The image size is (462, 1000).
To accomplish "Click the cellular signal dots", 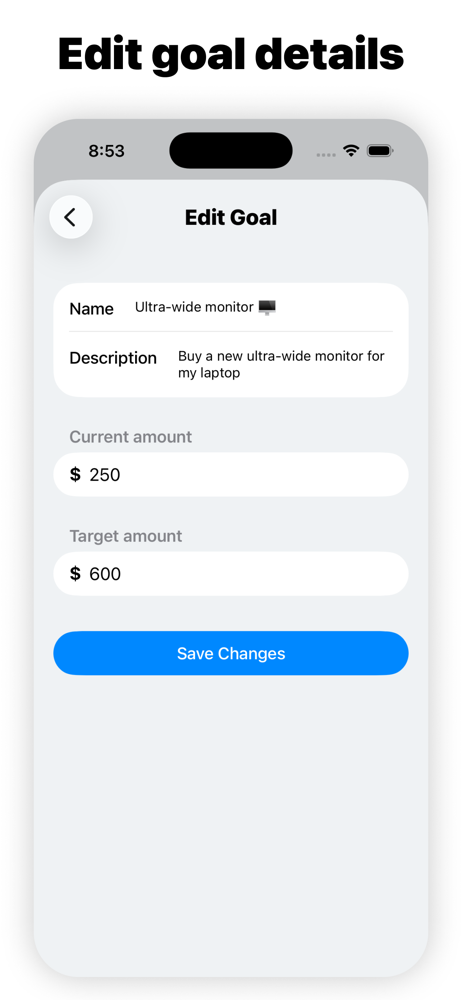I will (326, 154).
